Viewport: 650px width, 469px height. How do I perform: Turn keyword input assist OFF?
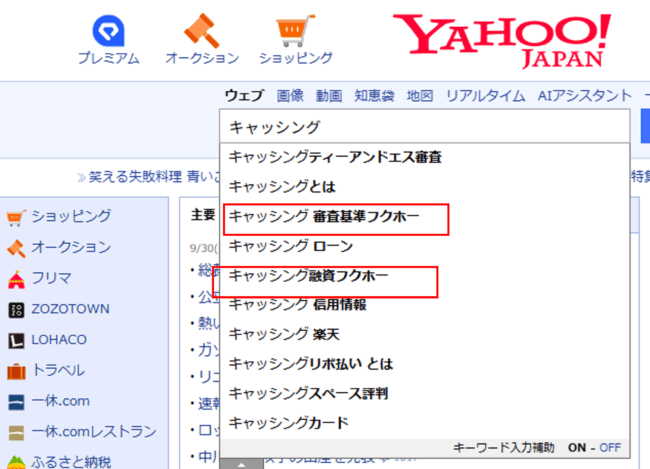611,447
